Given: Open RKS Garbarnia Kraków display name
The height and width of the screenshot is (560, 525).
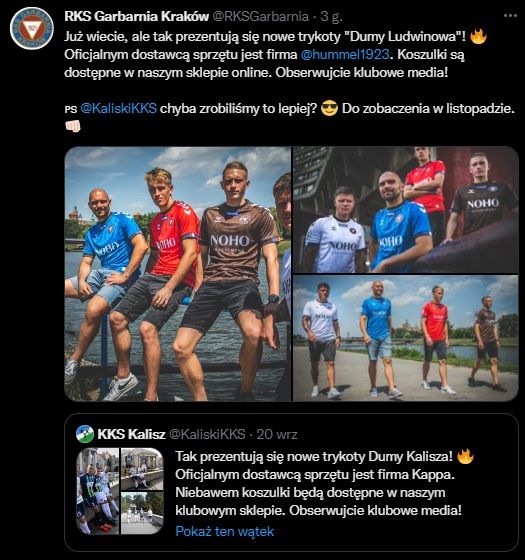Looking at the screenshot, I should click(136, 16).
